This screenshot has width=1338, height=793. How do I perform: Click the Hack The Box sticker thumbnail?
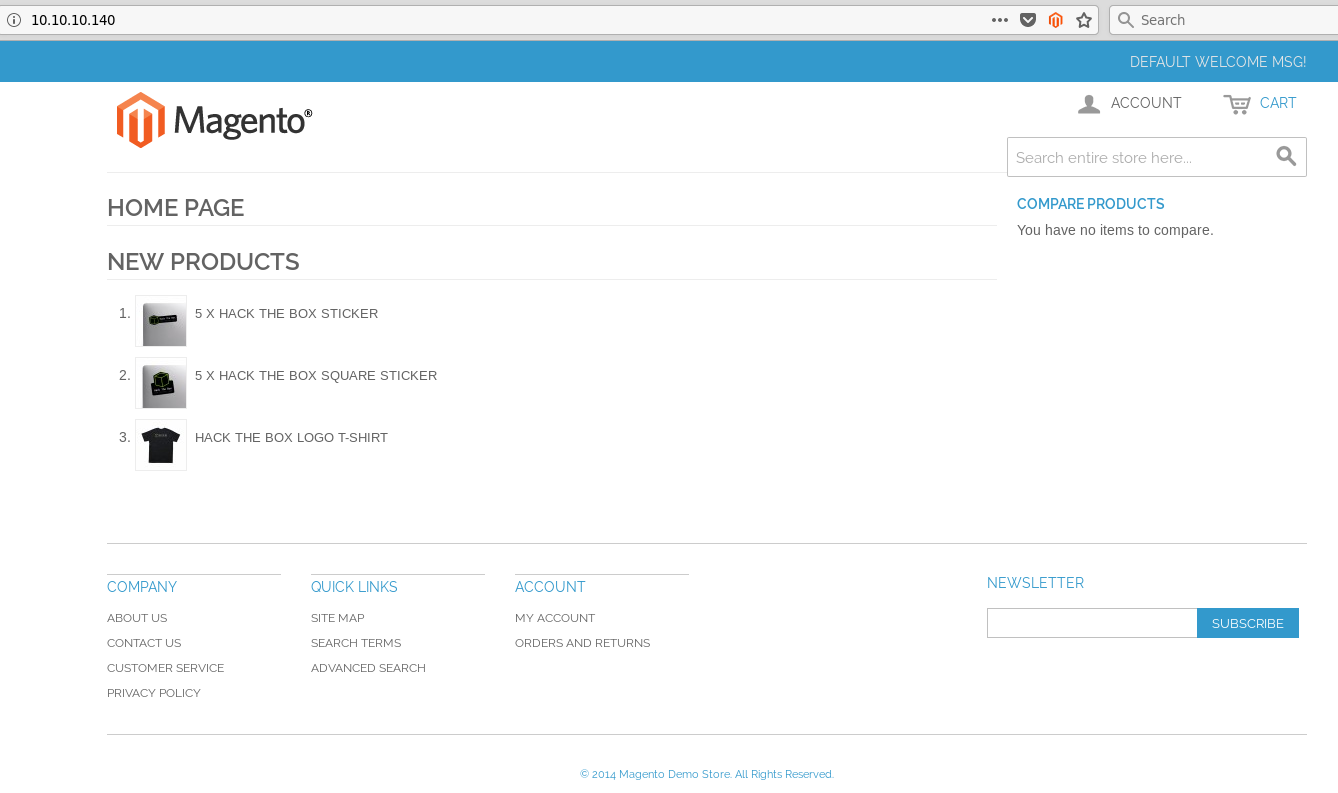[161, 321]
